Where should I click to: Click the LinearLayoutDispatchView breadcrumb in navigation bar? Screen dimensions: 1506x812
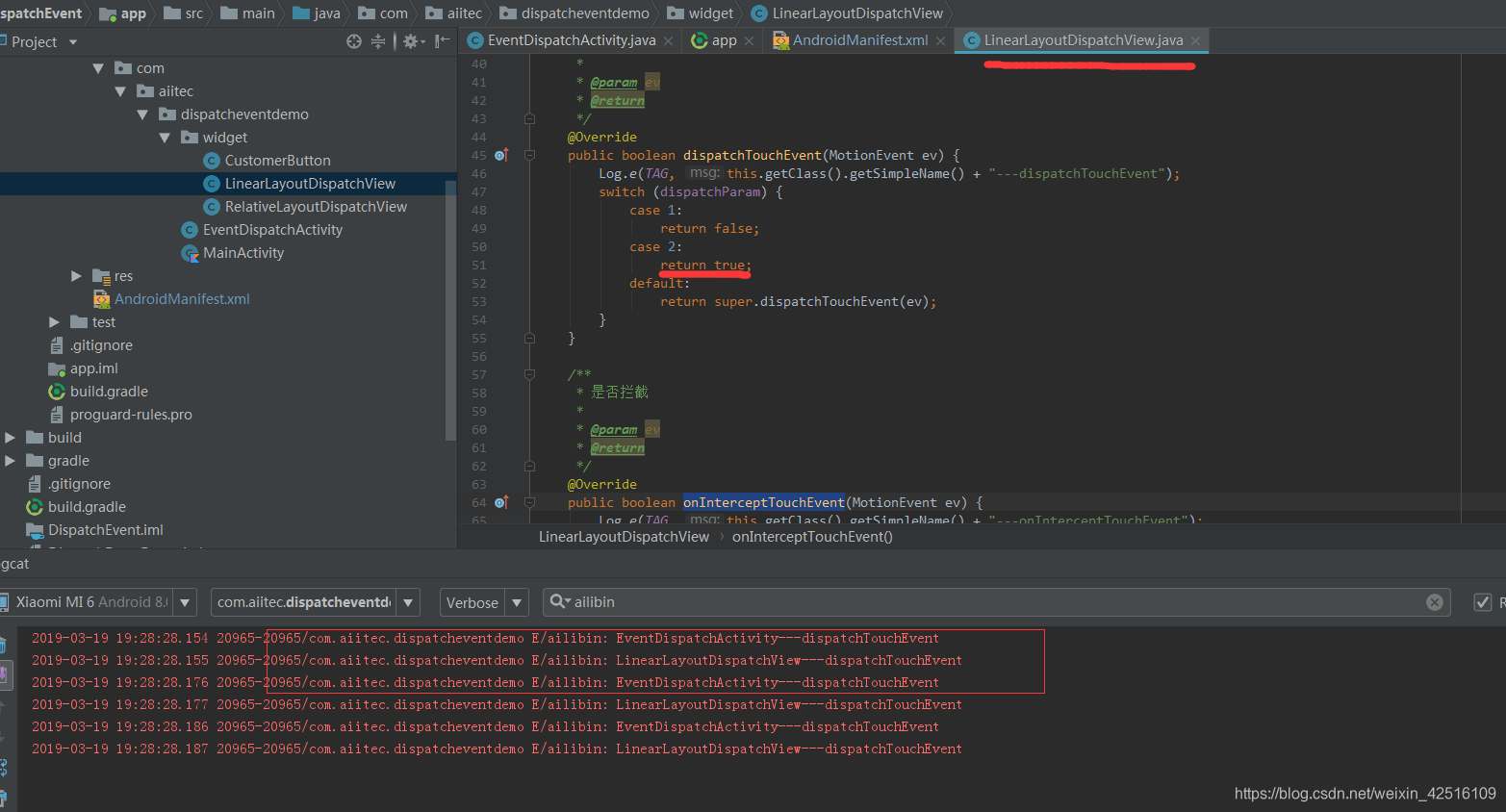[847, 13]
